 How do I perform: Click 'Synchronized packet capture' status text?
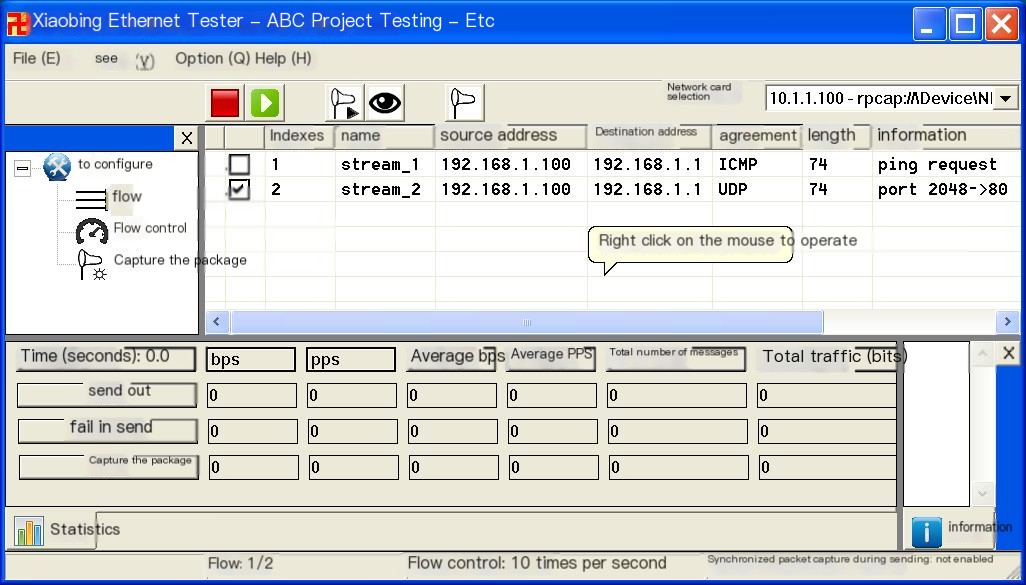850,559
